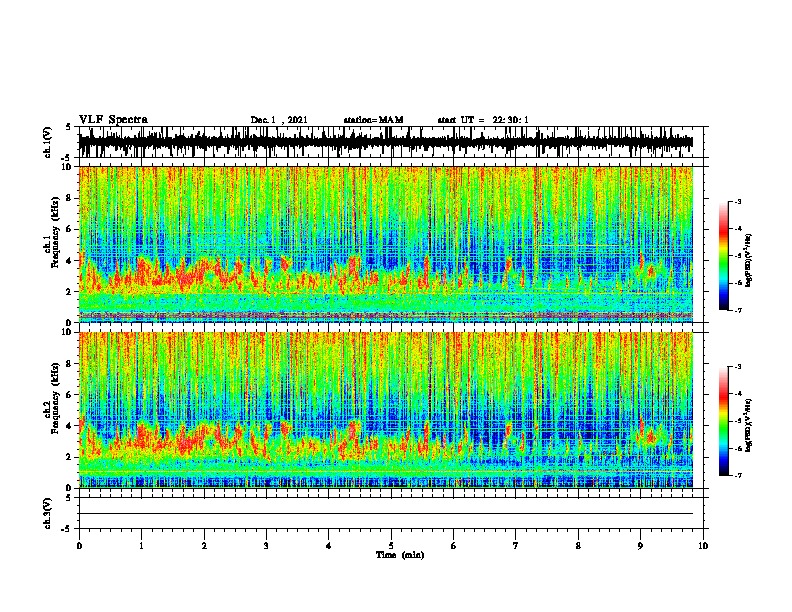Click the "9" tick on the time axis
This screenshot has width=792, height=612.
pyautogui.click(x=640, y=546)
